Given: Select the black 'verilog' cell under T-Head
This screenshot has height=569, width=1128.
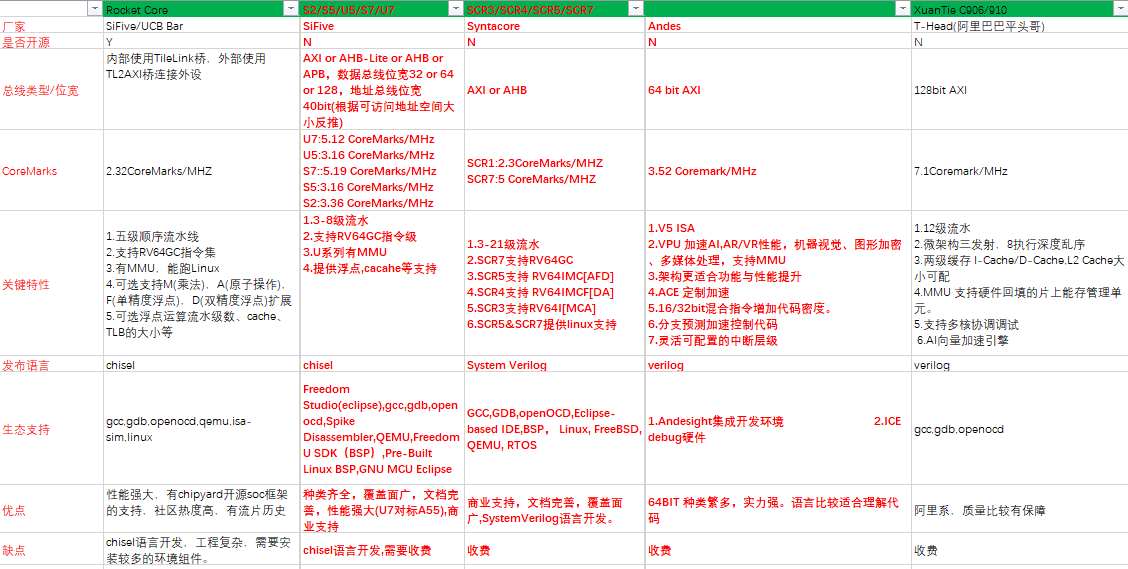Looking at the screenshot, I should [1019, 365].
